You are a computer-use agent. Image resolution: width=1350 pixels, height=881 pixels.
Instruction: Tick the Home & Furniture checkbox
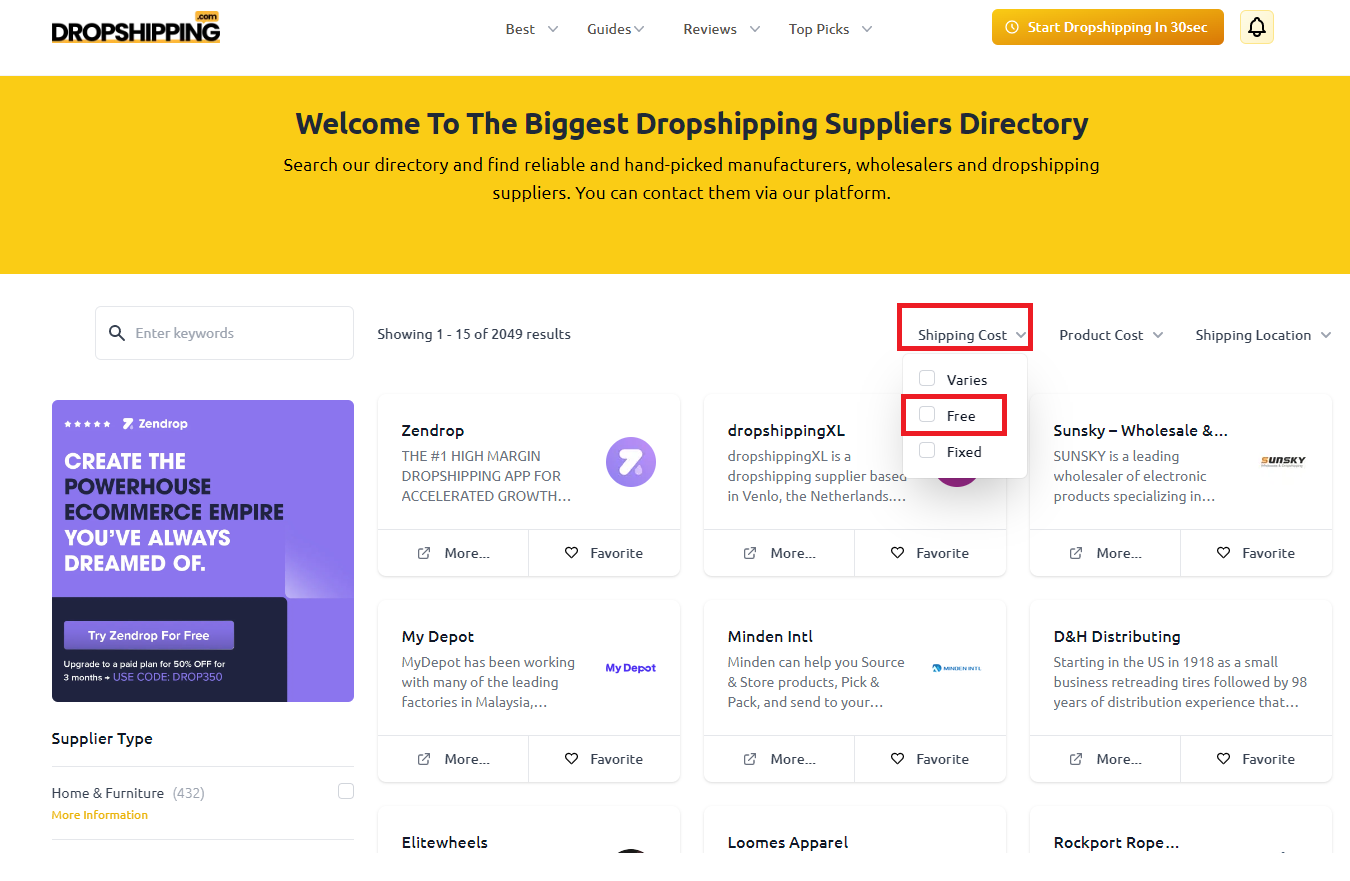click(346, 791)
